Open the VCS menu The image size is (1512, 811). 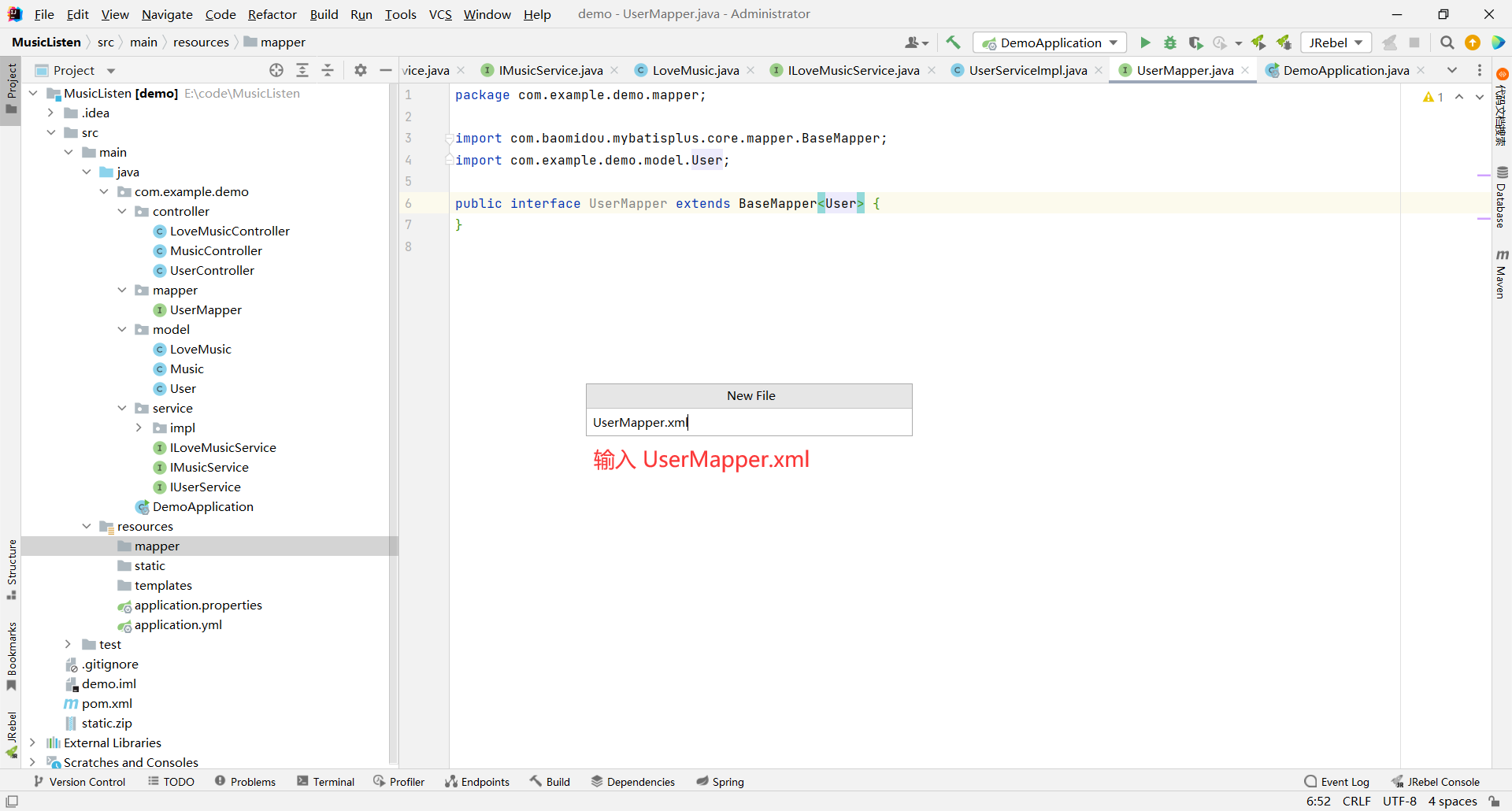[440, 14]
